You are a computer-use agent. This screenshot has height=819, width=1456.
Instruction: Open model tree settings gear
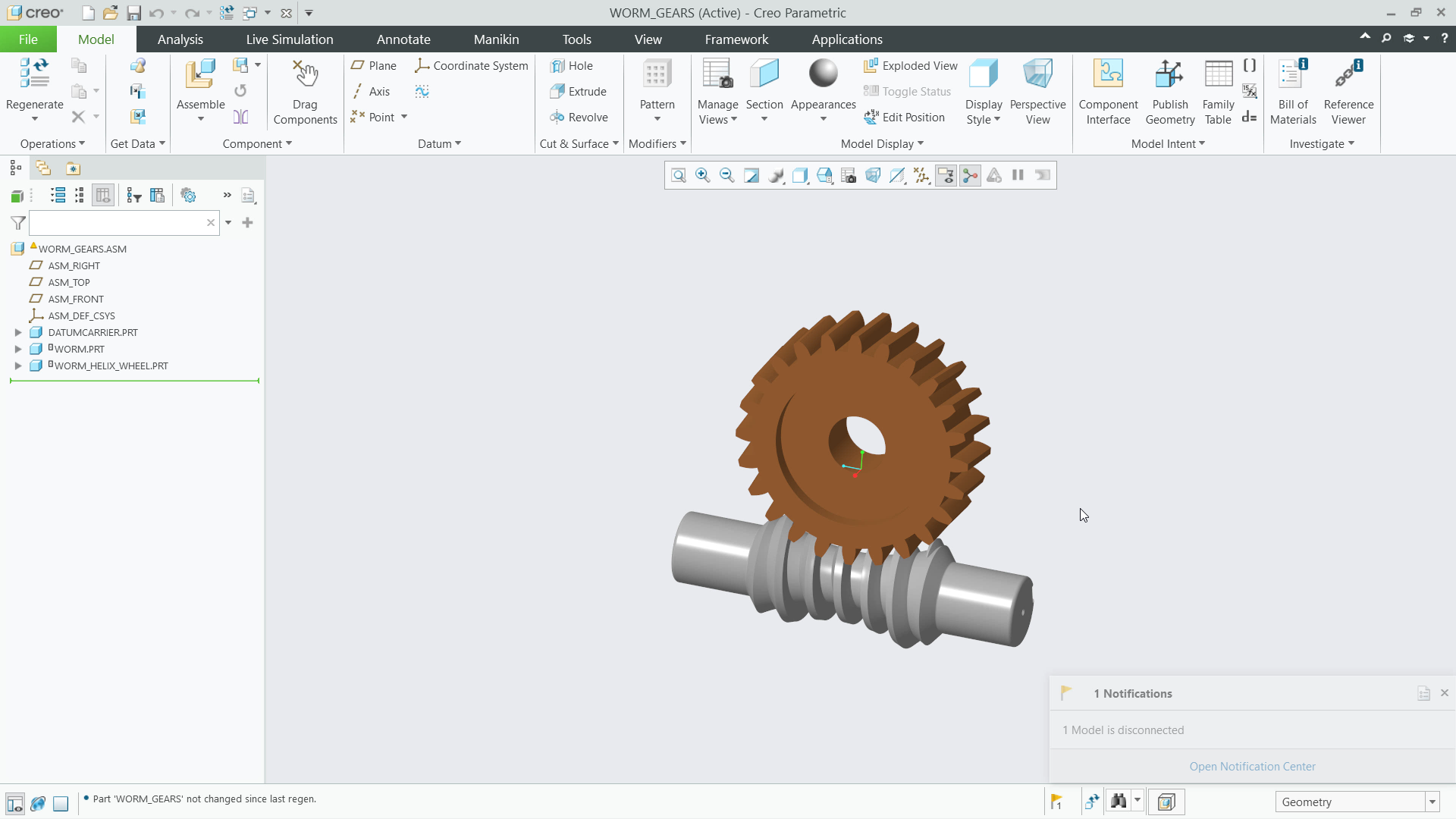[x=188, y=196]
